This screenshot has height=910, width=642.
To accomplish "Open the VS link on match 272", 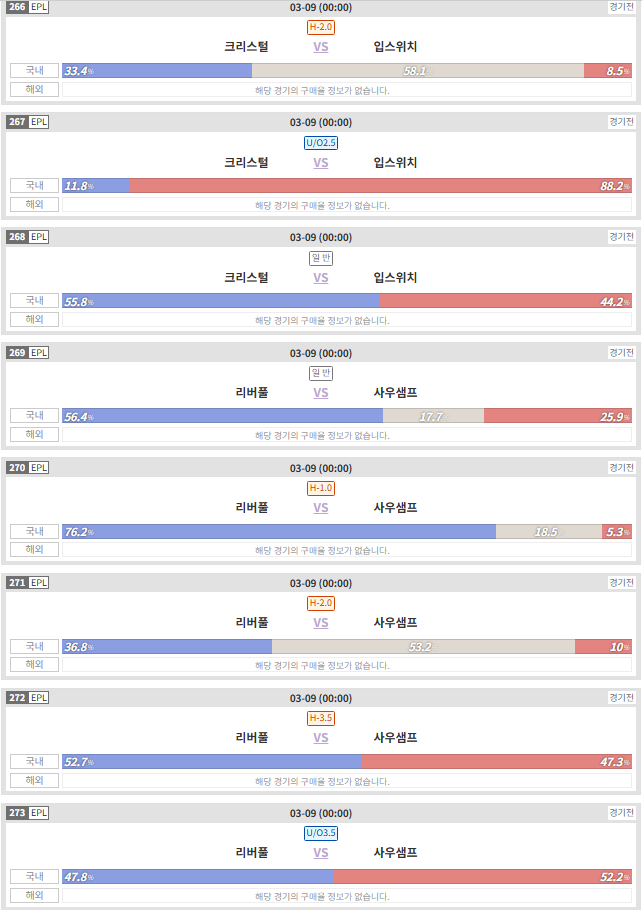I will pyautogui.click(x=320, y=738).
